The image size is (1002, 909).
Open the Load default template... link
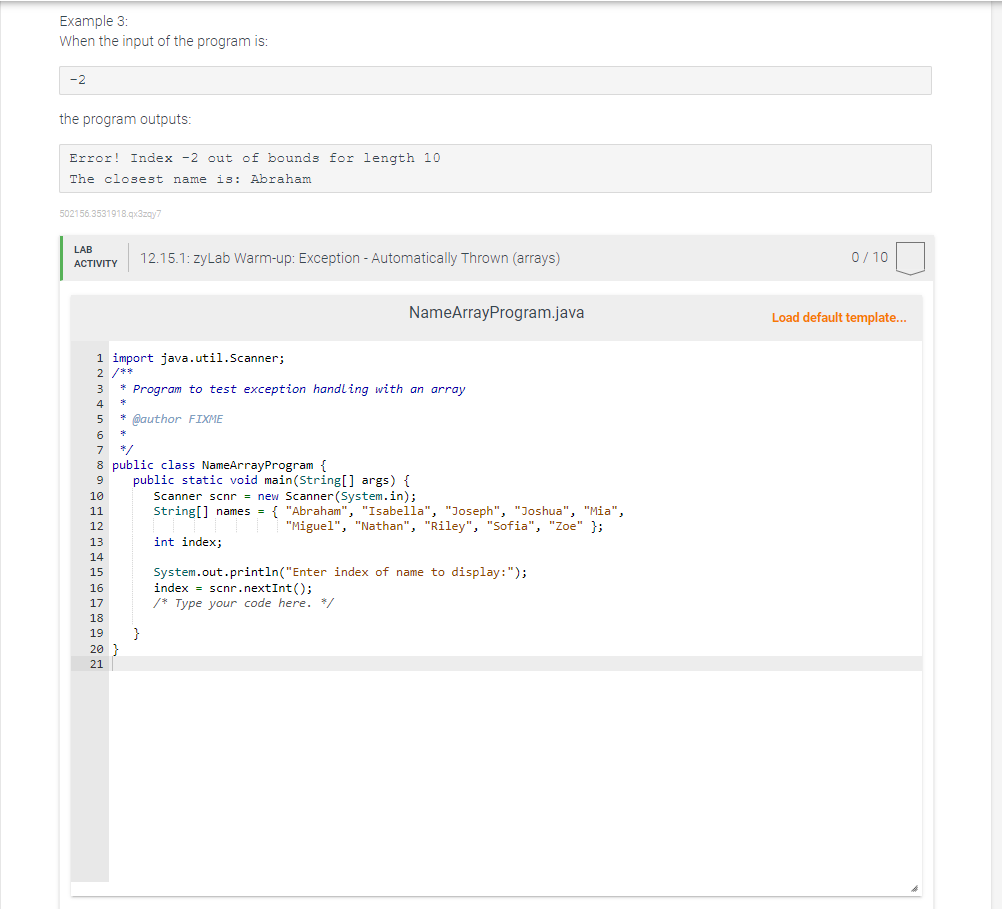pos(838,317)
